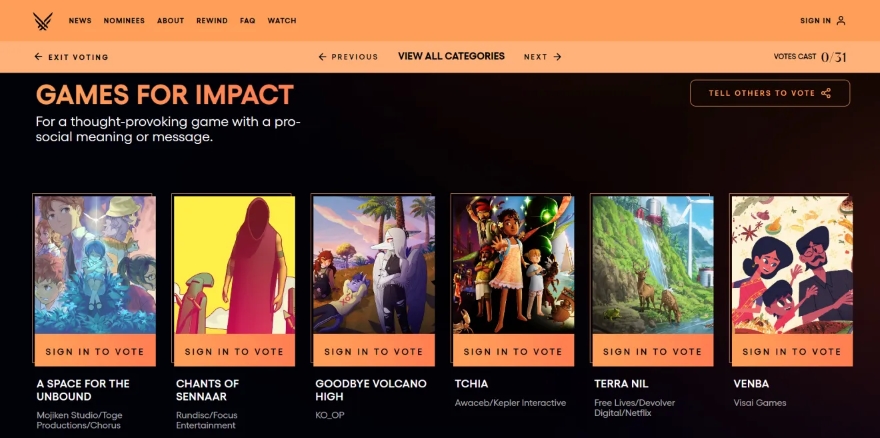The image size is (880, 438).
Task: Click View All Categories
Action: 451,56
